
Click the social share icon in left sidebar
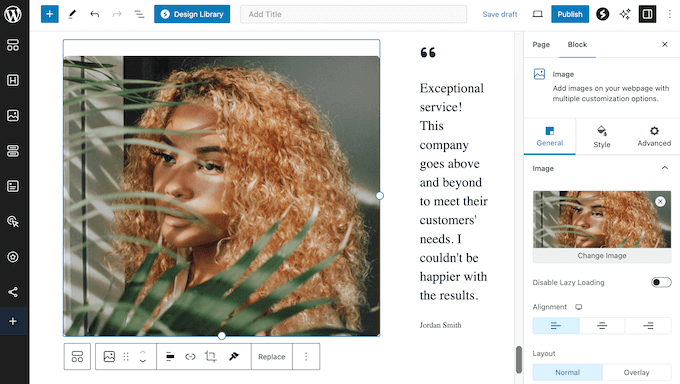click(13, 292)
